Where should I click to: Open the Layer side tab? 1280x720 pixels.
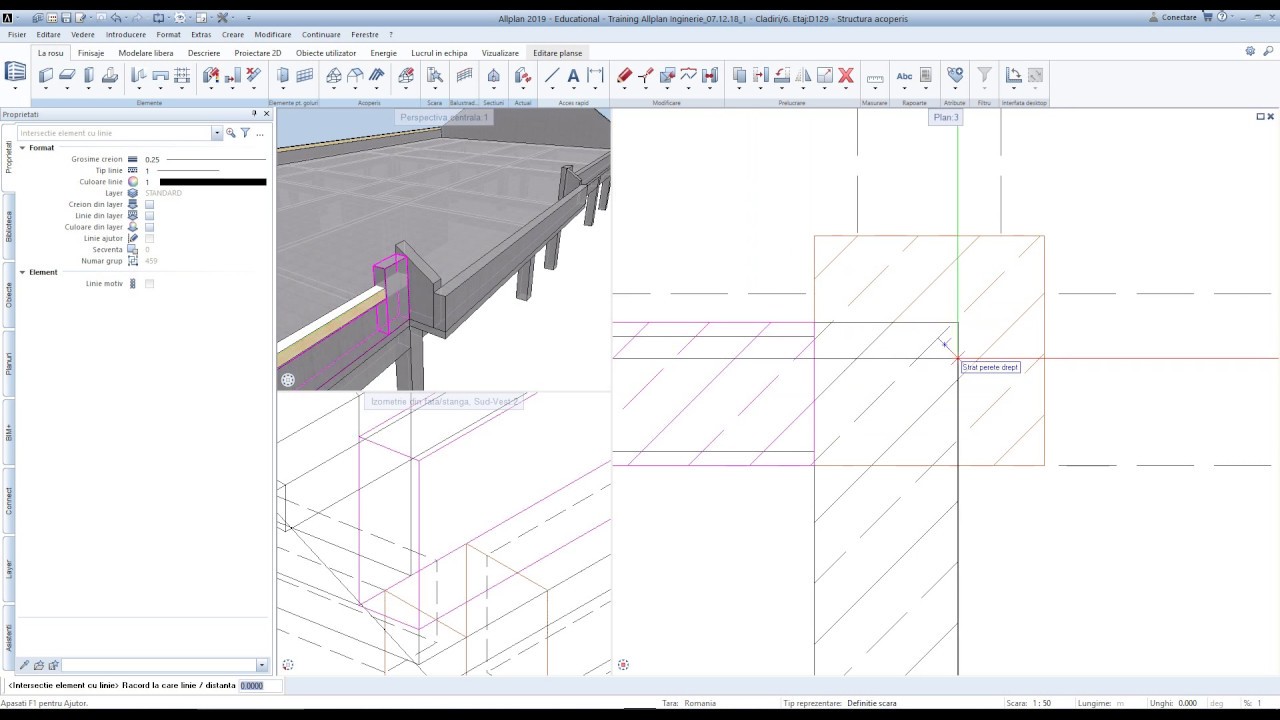9,568
